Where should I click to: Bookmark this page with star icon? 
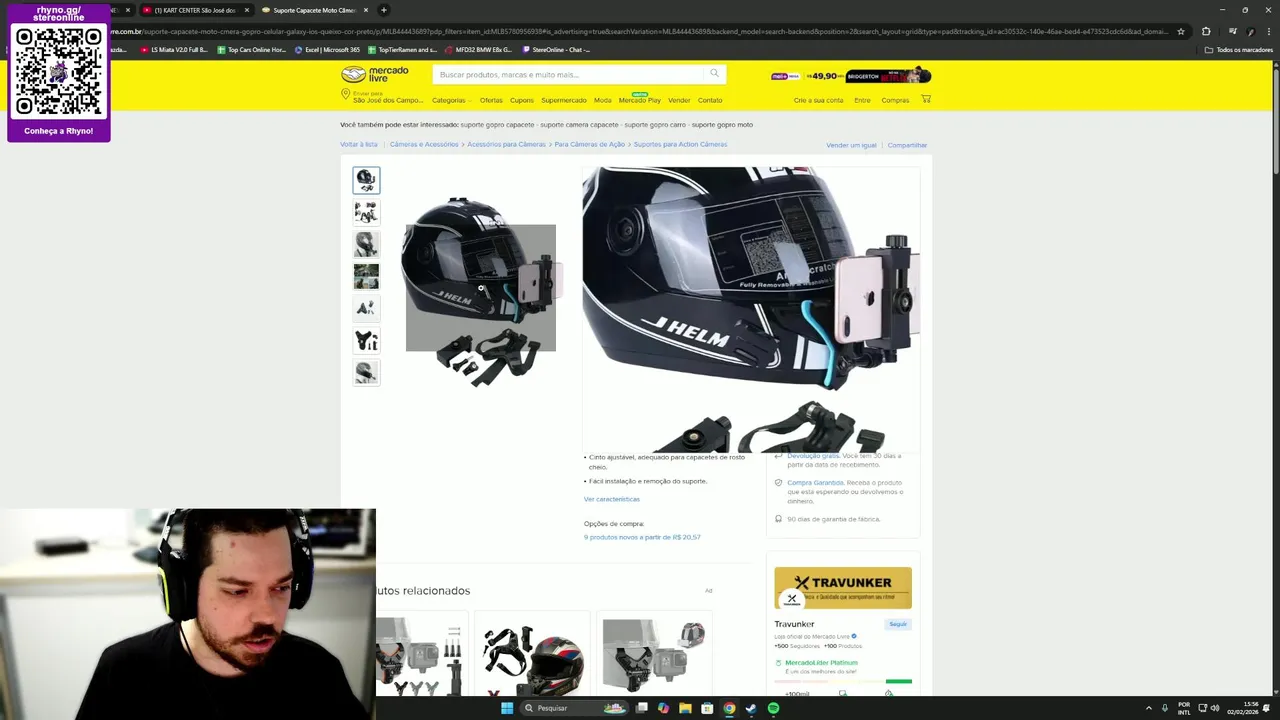tap(1181, 31)
